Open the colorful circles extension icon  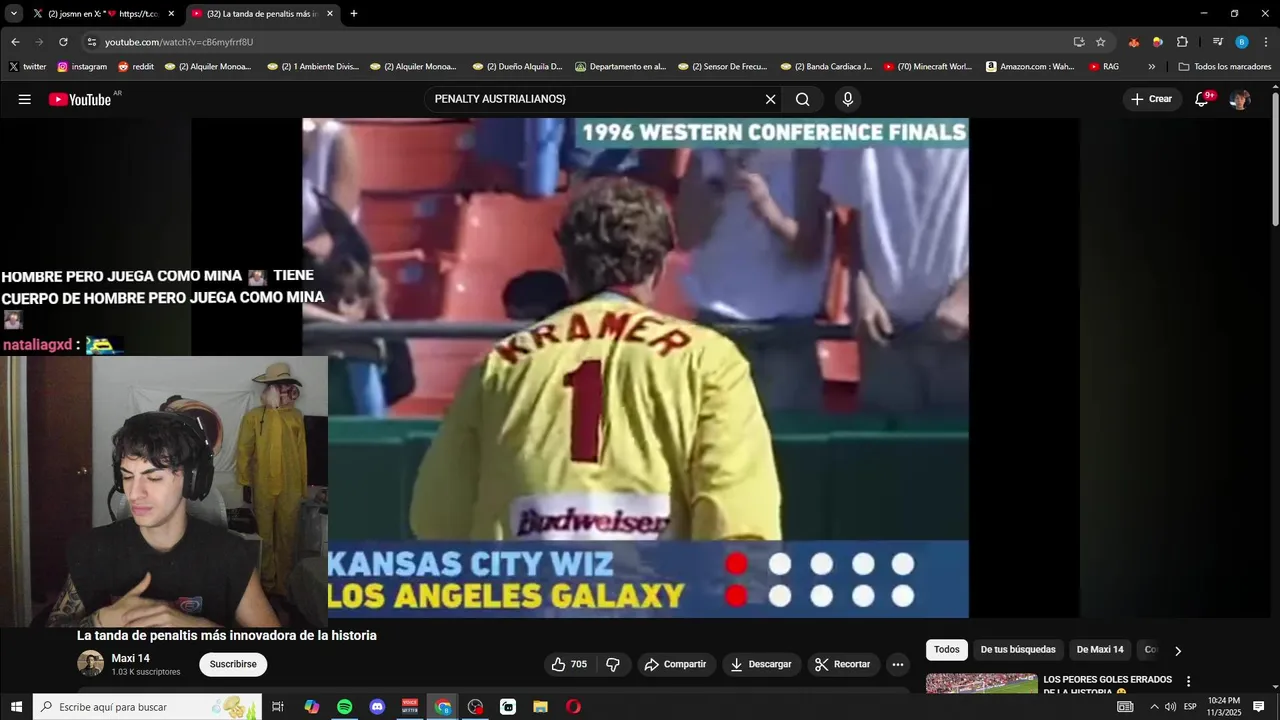[x=1158, y=42]
